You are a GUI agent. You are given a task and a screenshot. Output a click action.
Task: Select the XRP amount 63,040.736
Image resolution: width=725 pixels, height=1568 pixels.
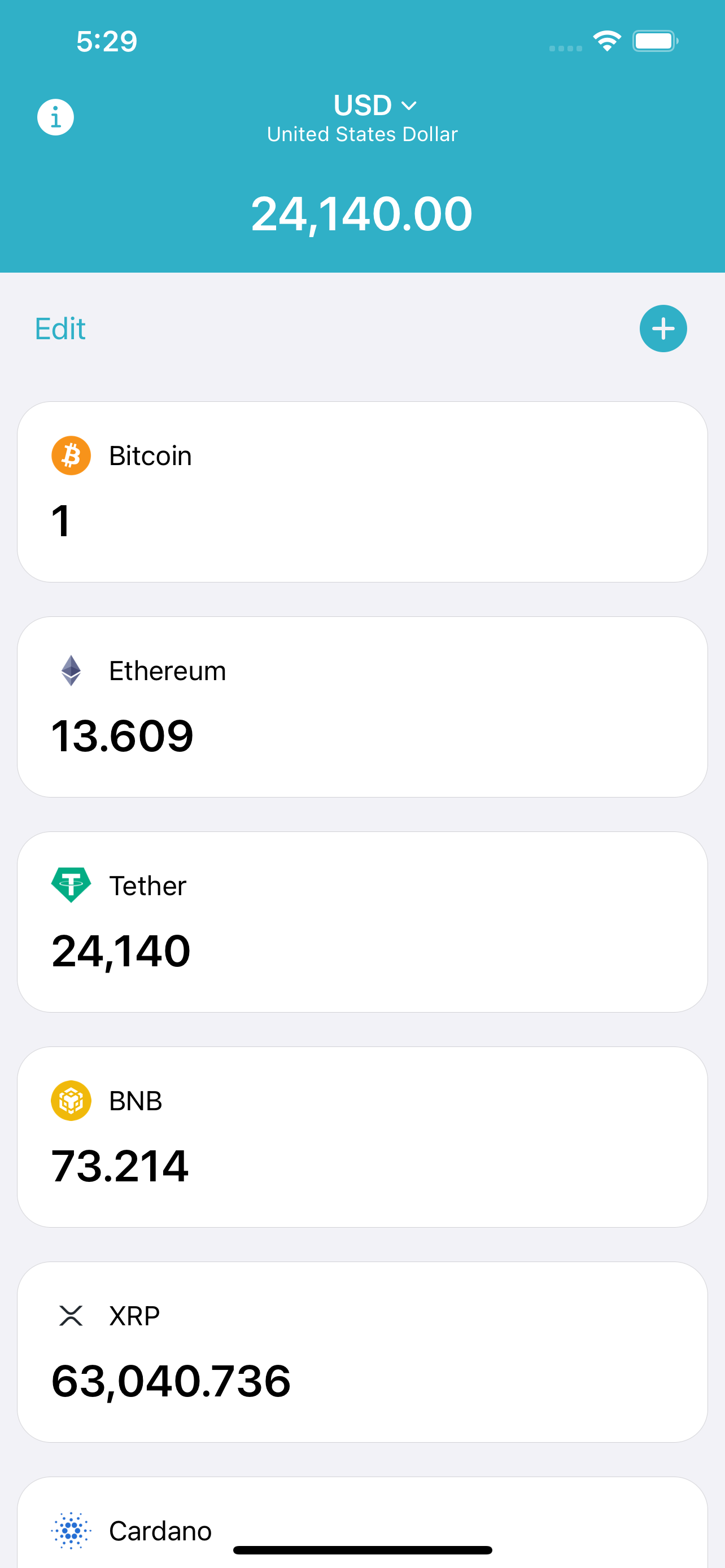pos(171,1381)
